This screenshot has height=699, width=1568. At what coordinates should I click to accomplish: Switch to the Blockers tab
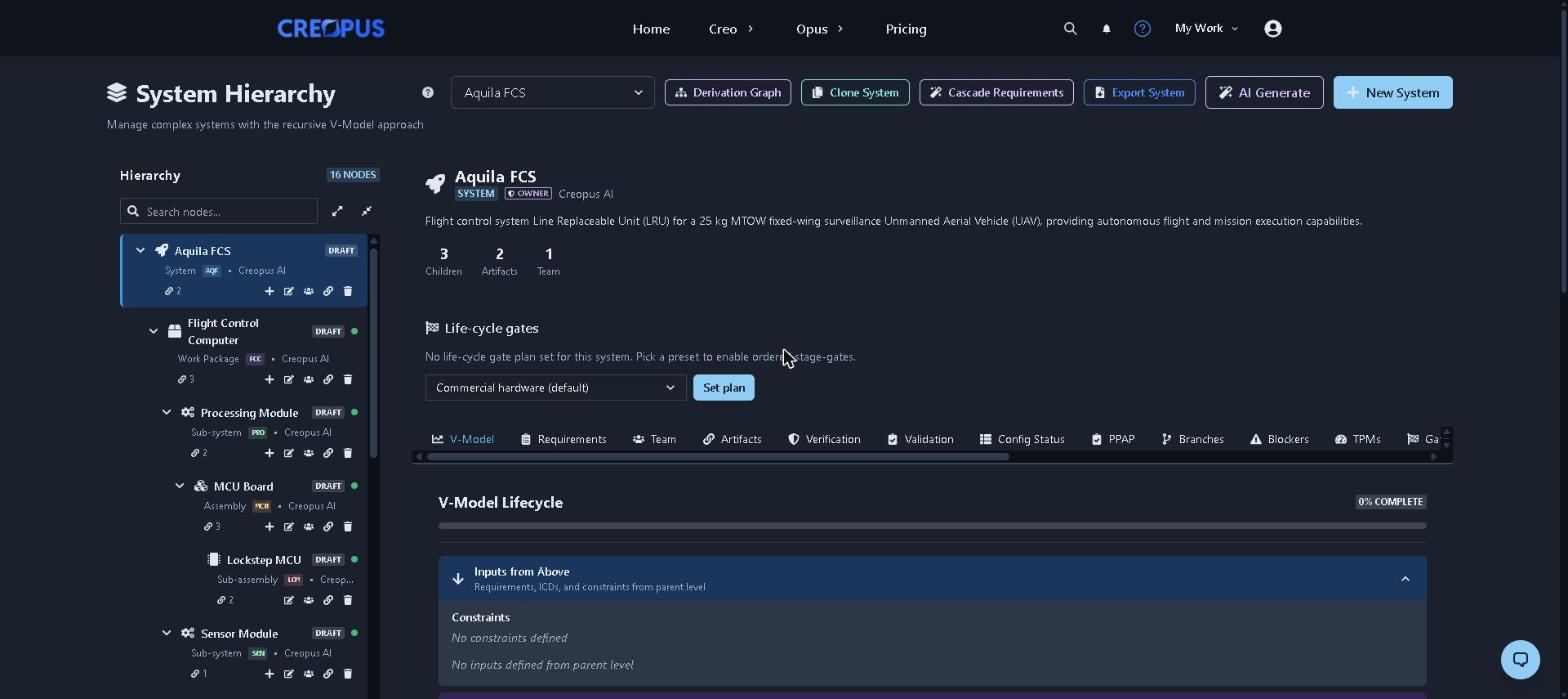(x=1279, y=439)
